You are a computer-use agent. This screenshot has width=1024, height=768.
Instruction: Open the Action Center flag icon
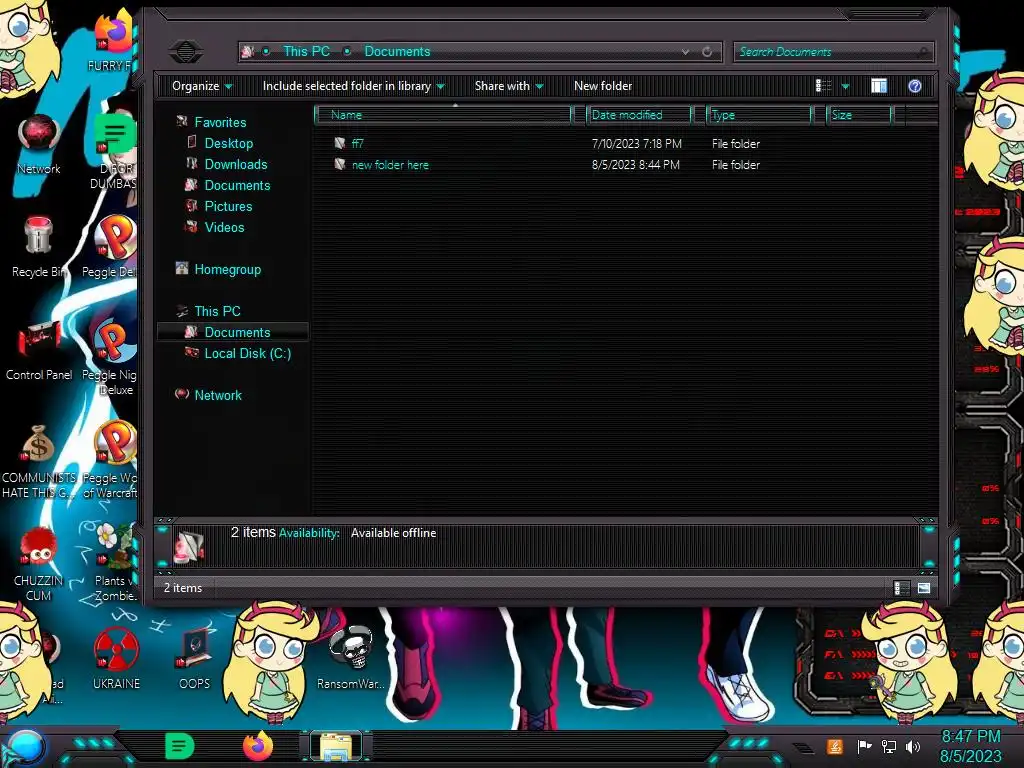(864, 746)
